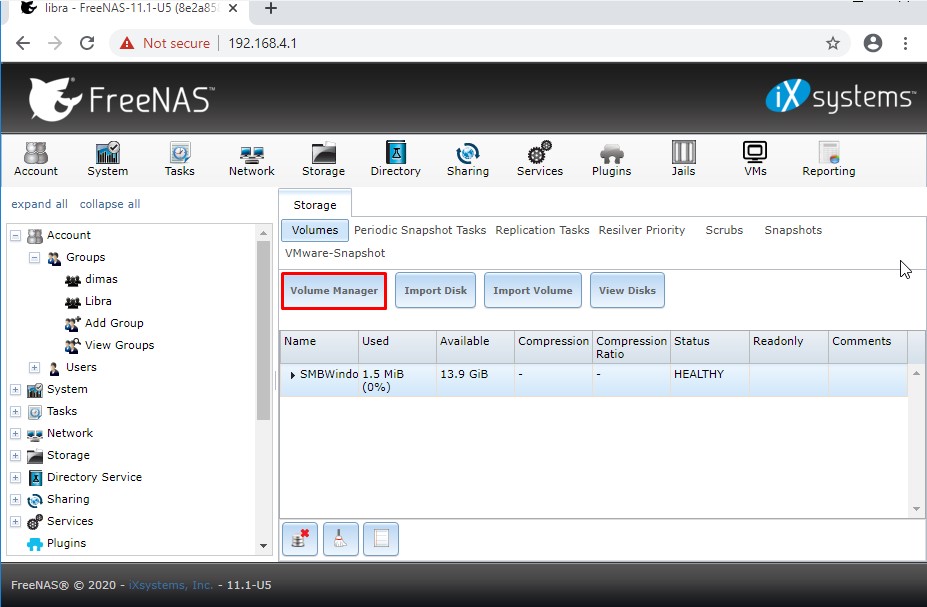
Task: Switch to Periodic Snapshot Tasks tab
Action: point(420,230)
